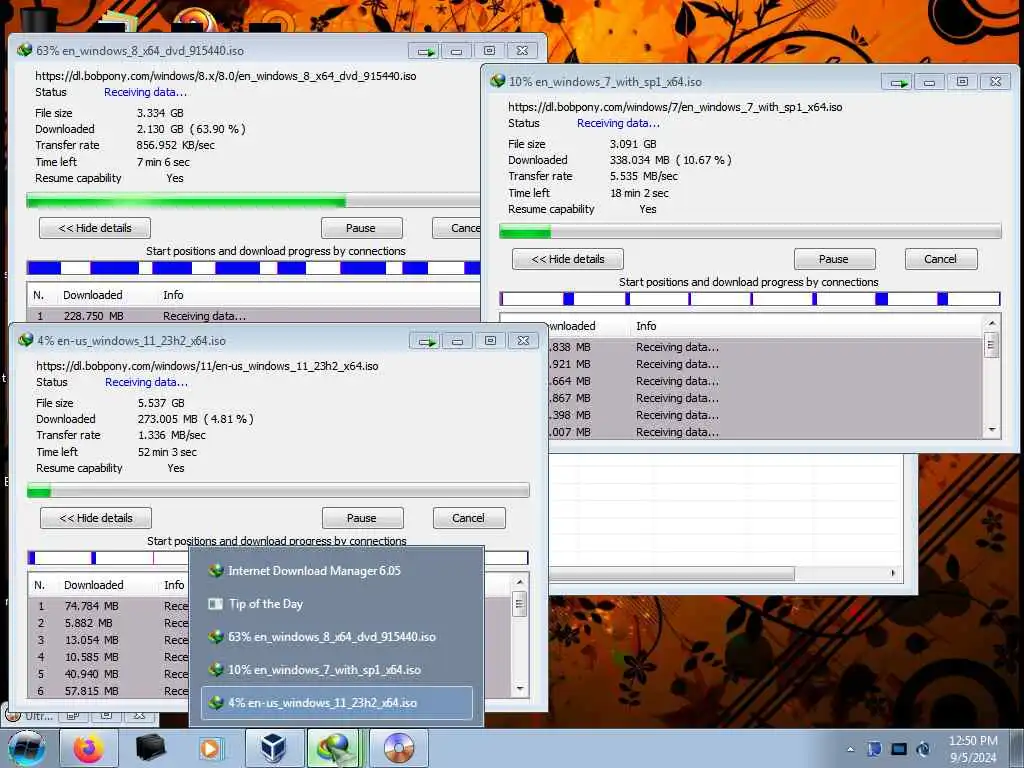Open the black folder icon in taskbar
1024x768 pixels.
[150, 748]
